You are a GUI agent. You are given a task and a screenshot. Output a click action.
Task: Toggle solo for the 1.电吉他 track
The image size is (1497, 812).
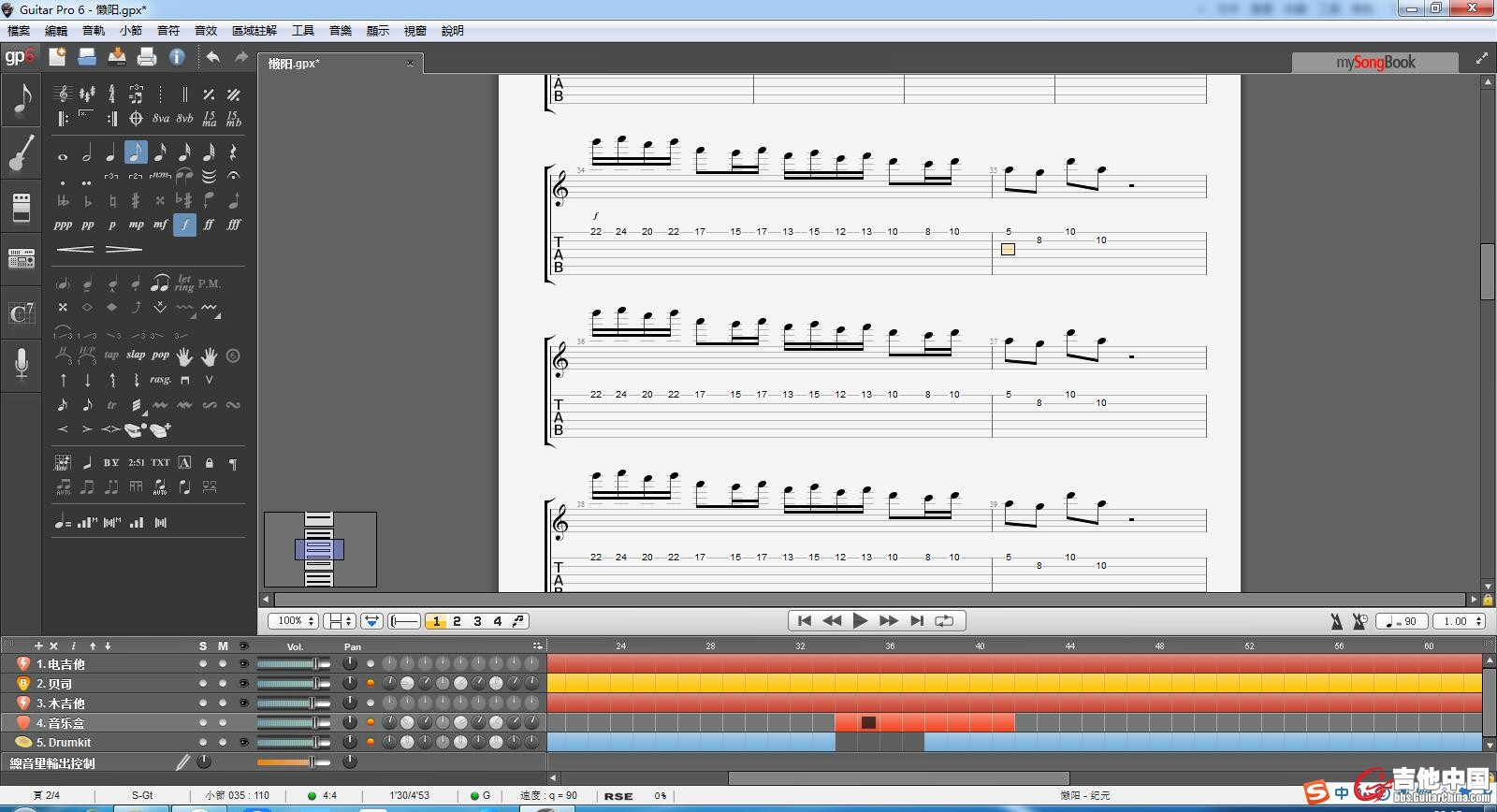pos(203,664)
